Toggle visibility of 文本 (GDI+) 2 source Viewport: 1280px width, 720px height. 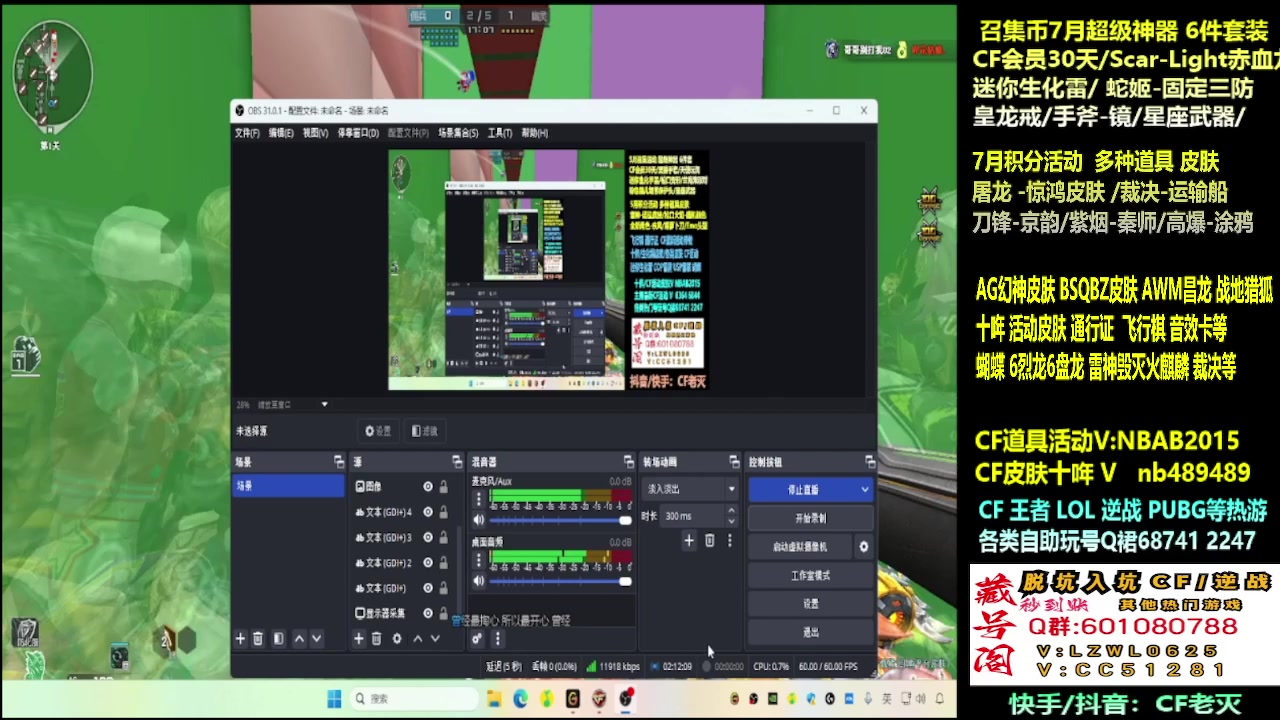tap(427, 563)
